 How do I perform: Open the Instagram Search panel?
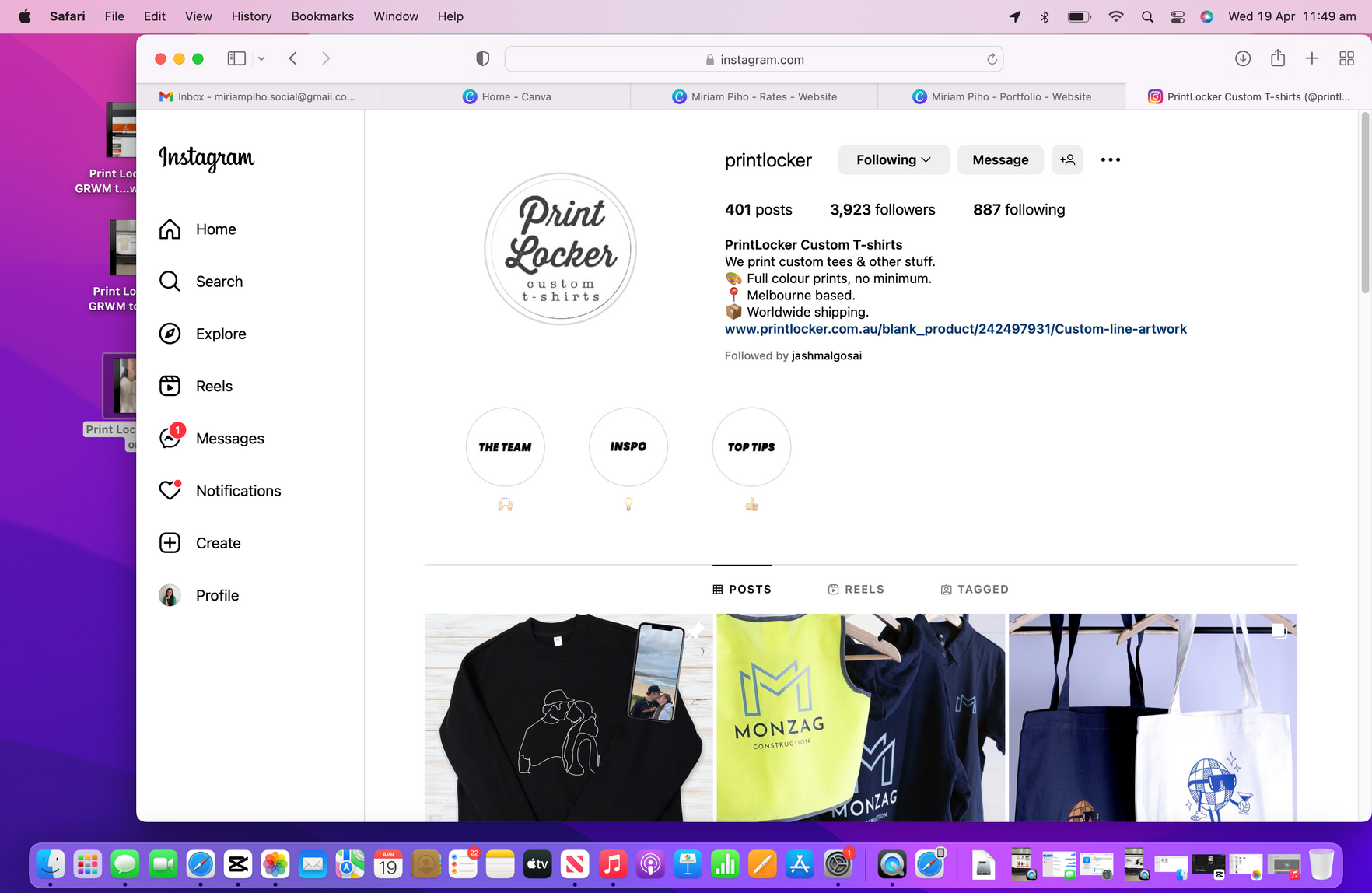point(201,282)
